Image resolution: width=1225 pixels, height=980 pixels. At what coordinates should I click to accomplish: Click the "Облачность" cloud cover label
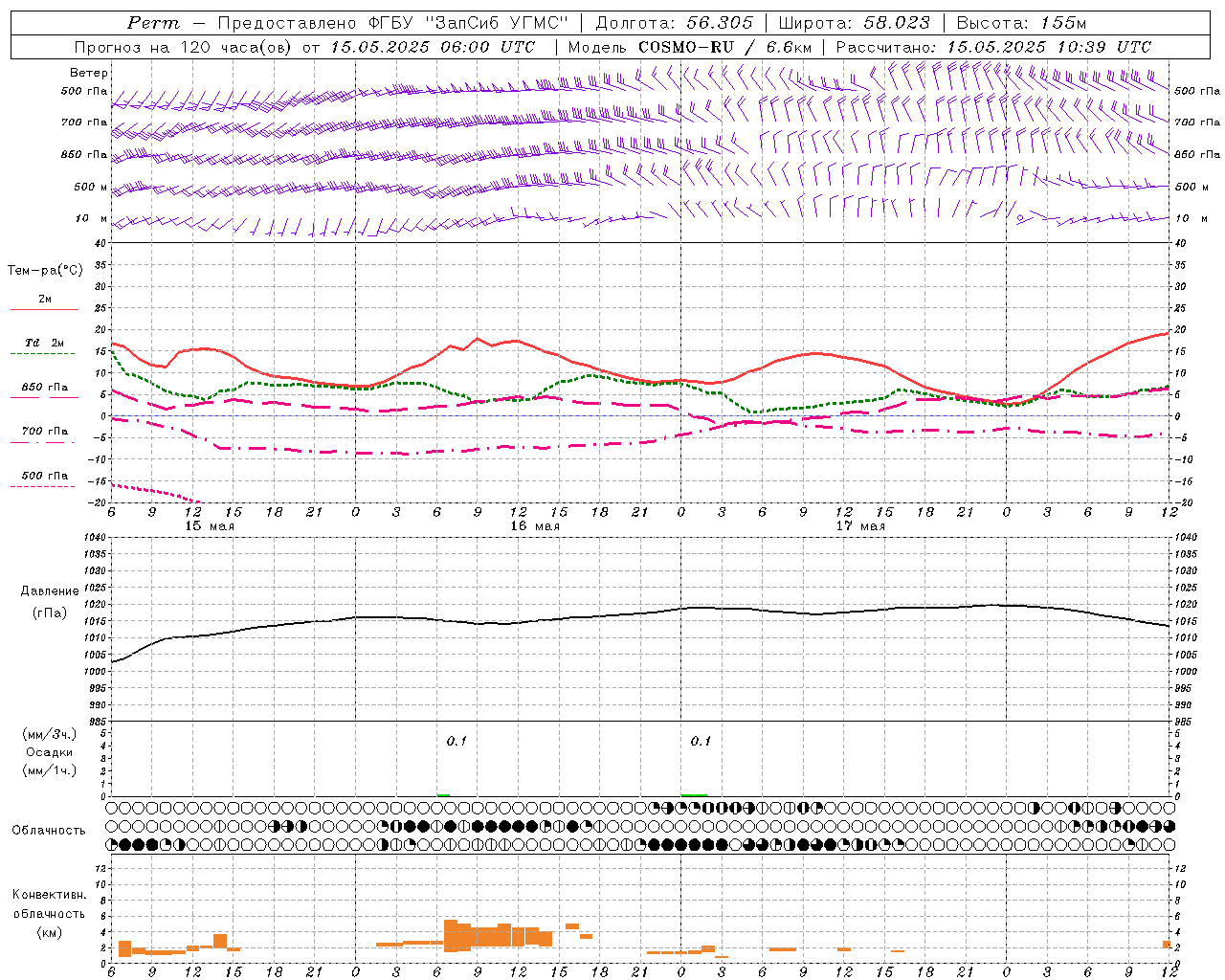click(x=49, y=831)
